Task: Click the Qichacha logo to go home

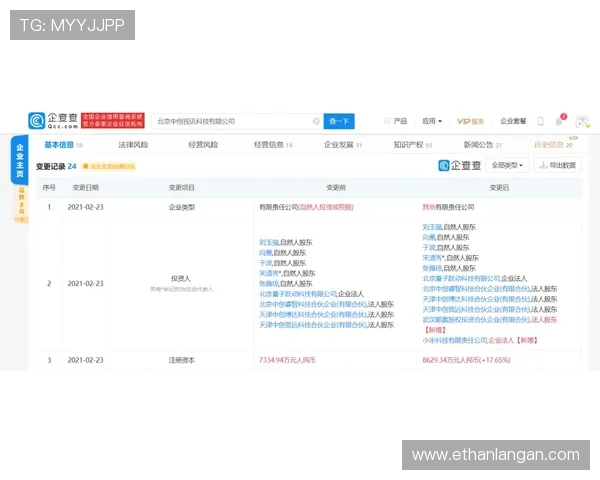Action: (x=53, y=121)
